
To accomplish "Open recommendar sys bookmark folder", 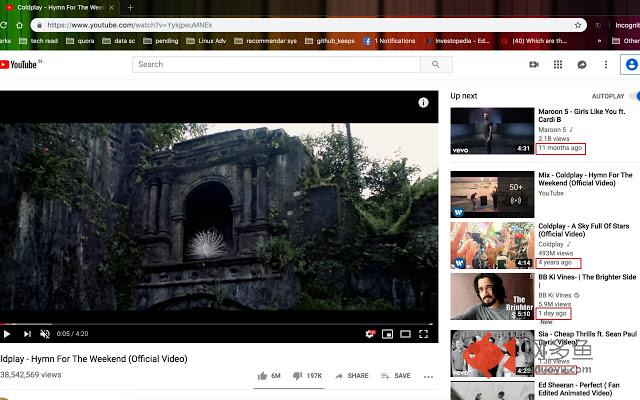I will tap(266, 41).
